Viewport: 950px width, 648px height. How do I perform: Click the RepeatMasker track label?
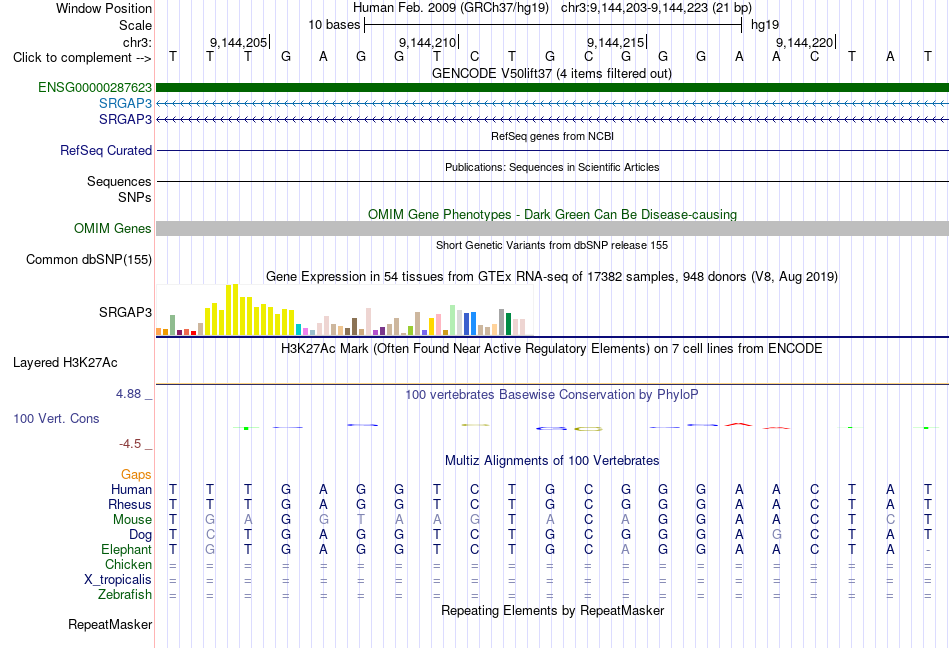click(110, 624)
